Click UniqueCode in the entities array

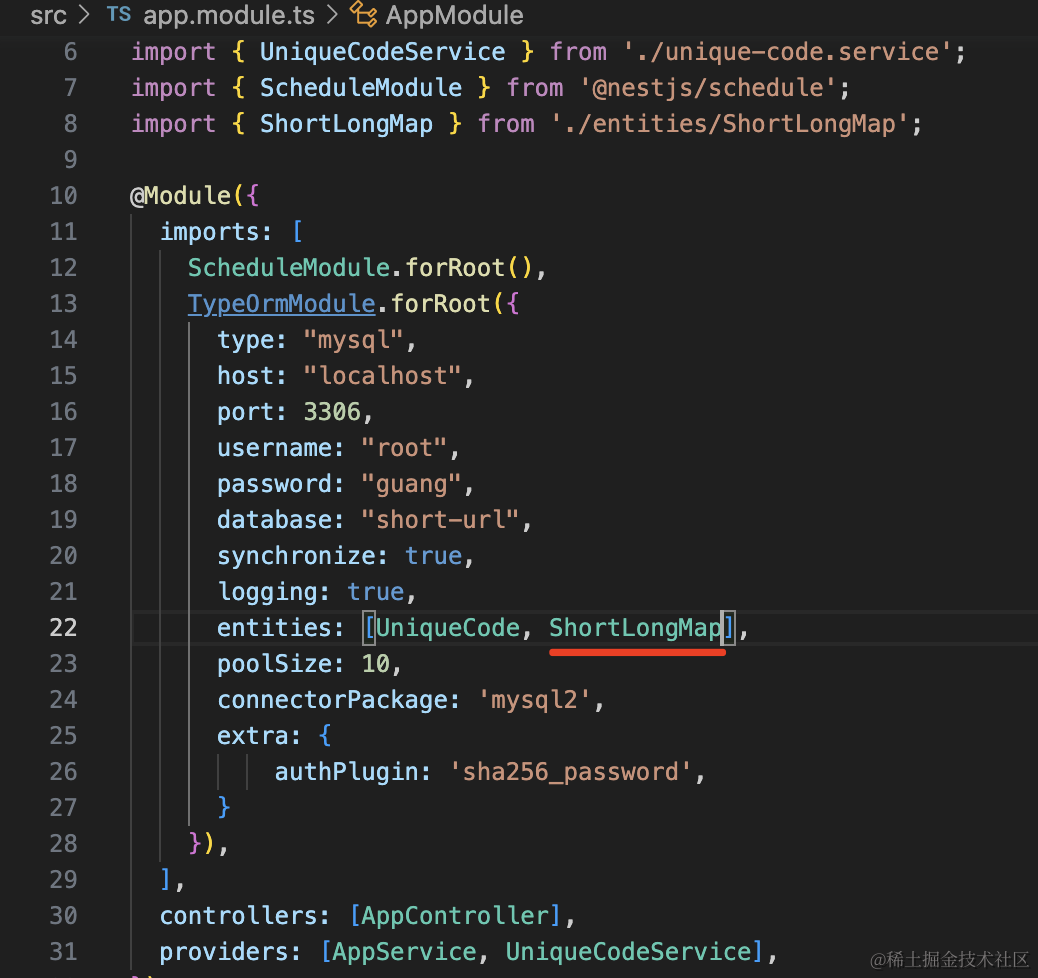(x=448, y=628)
